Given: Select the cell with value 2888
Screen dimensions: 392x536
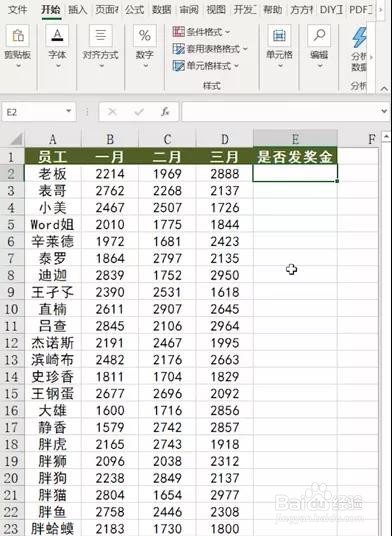Looking at the screenshot, I should [x=225, y=174].
